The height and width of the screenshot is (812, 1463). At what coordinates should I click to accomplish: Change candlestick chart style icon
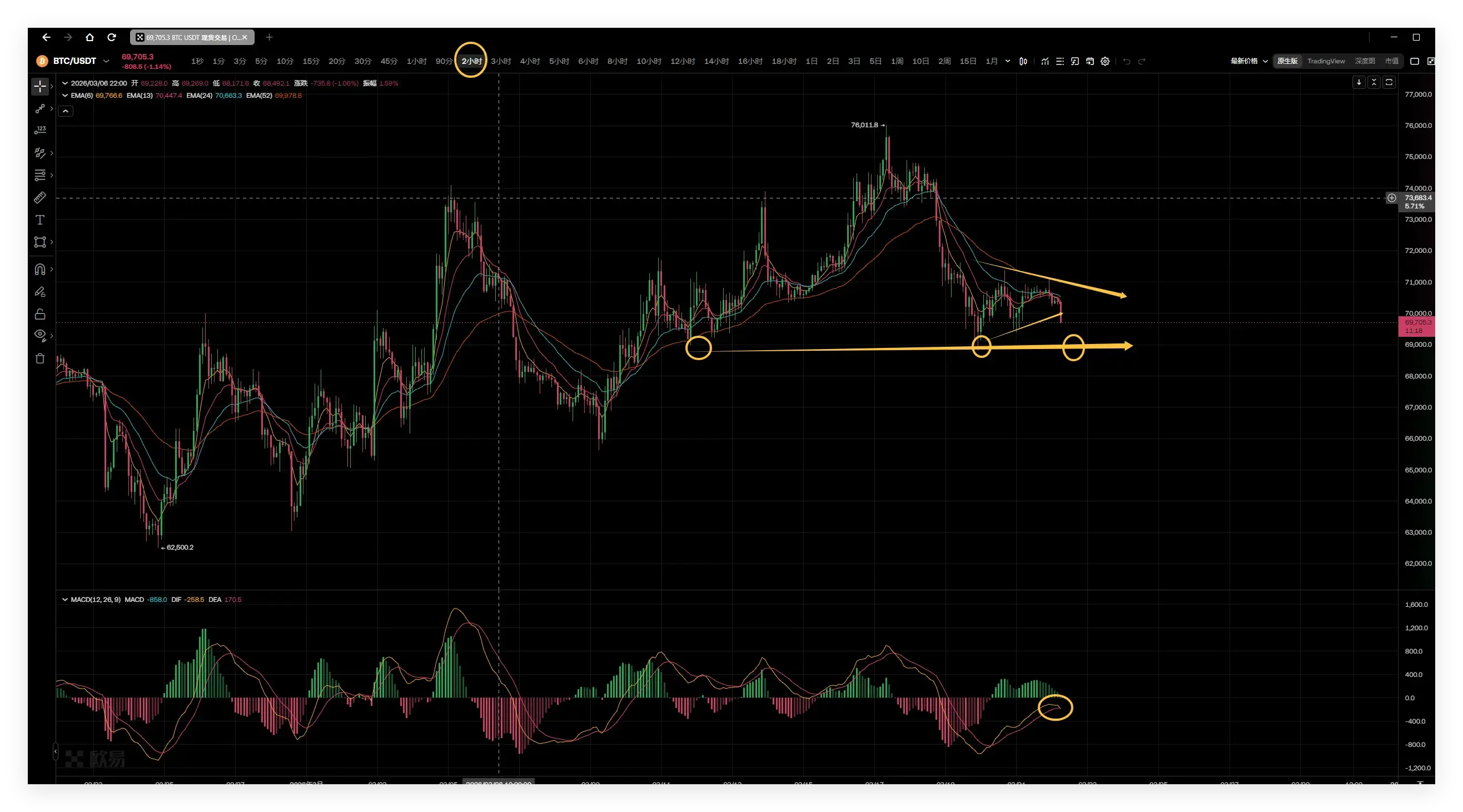[1023, 61]
